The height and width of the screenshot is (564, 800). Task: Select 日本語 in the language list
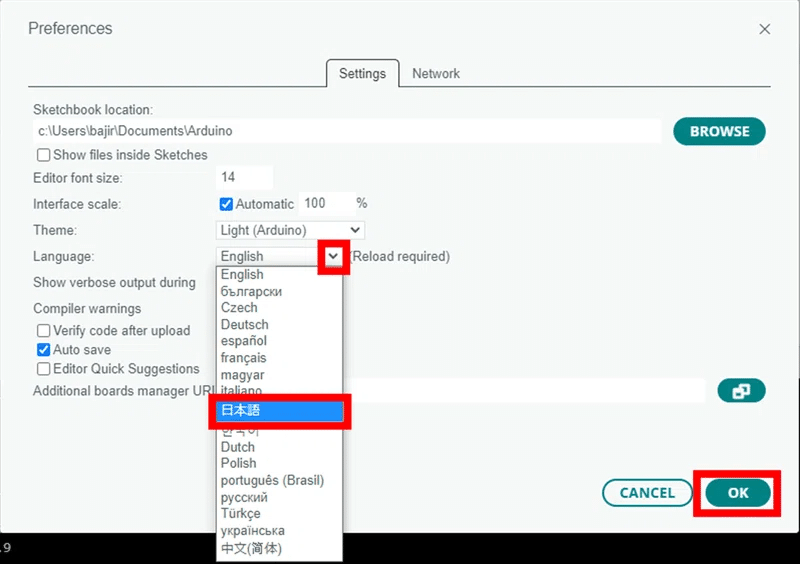pos(279,411)
